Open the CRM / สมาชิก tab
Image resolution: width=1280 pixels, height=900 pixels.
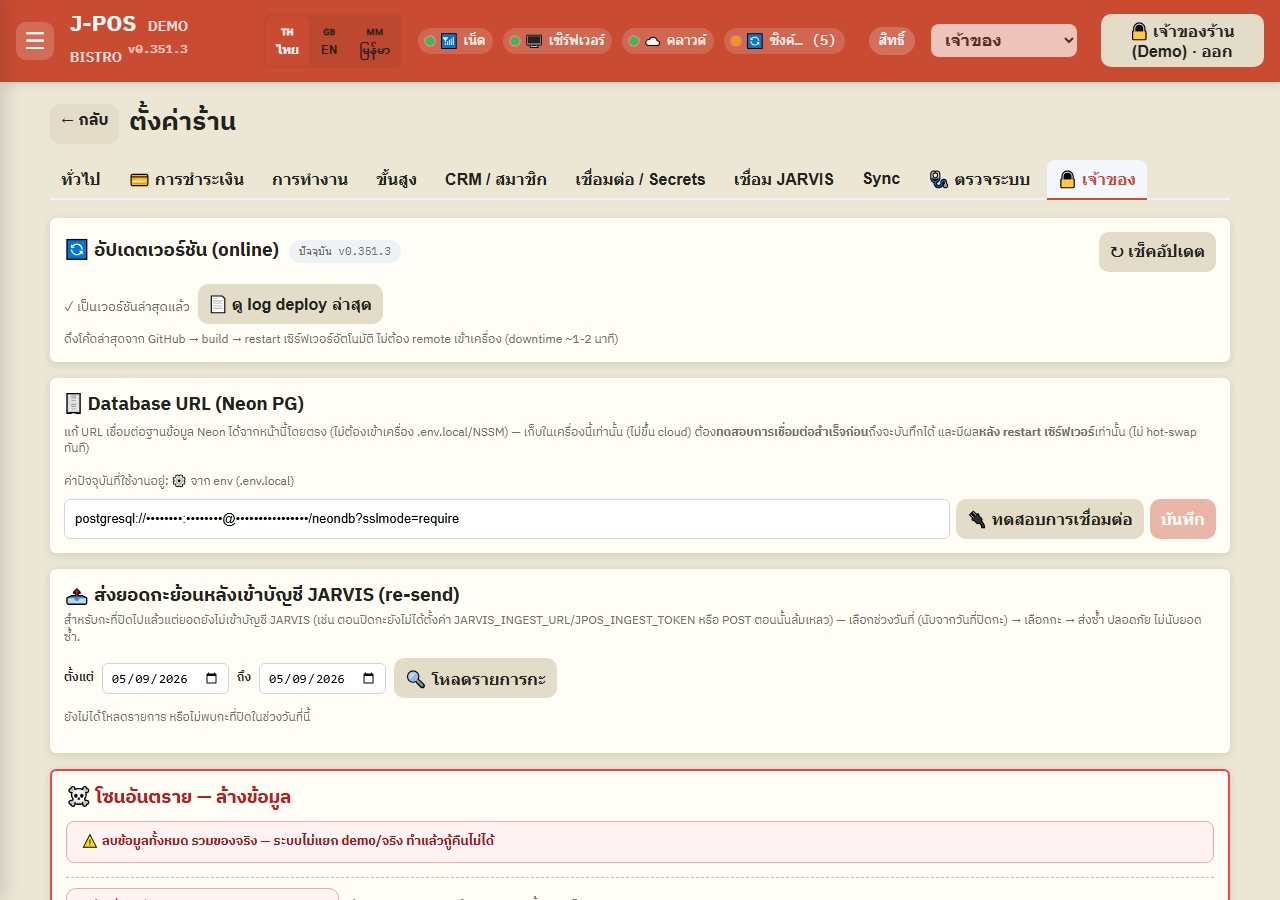click(x=496, y=180)
